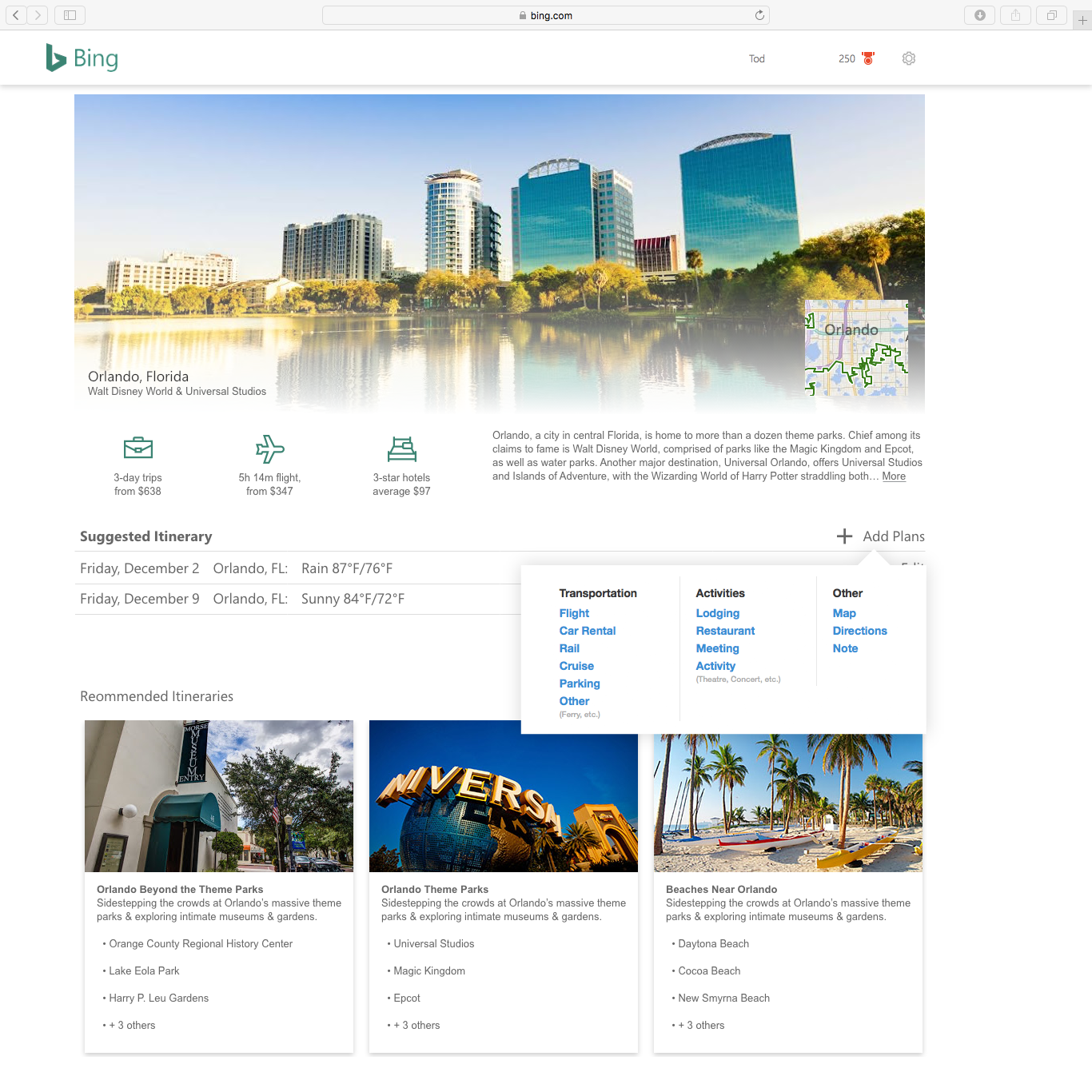This screenshot has height=1092, width=1092.
Task: Open Friday, December 2 itinerary row
Action: click(x=298, y=568)
